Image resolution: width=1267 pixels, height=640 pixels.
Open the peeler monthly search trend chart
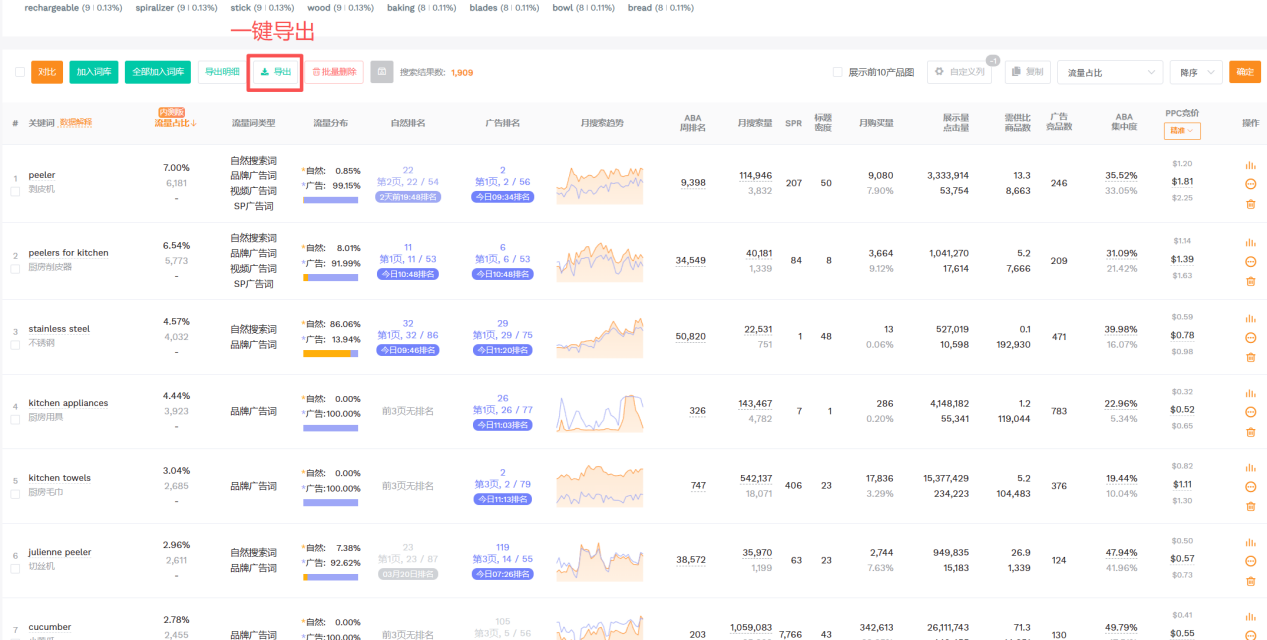click(x=599, y=185)
